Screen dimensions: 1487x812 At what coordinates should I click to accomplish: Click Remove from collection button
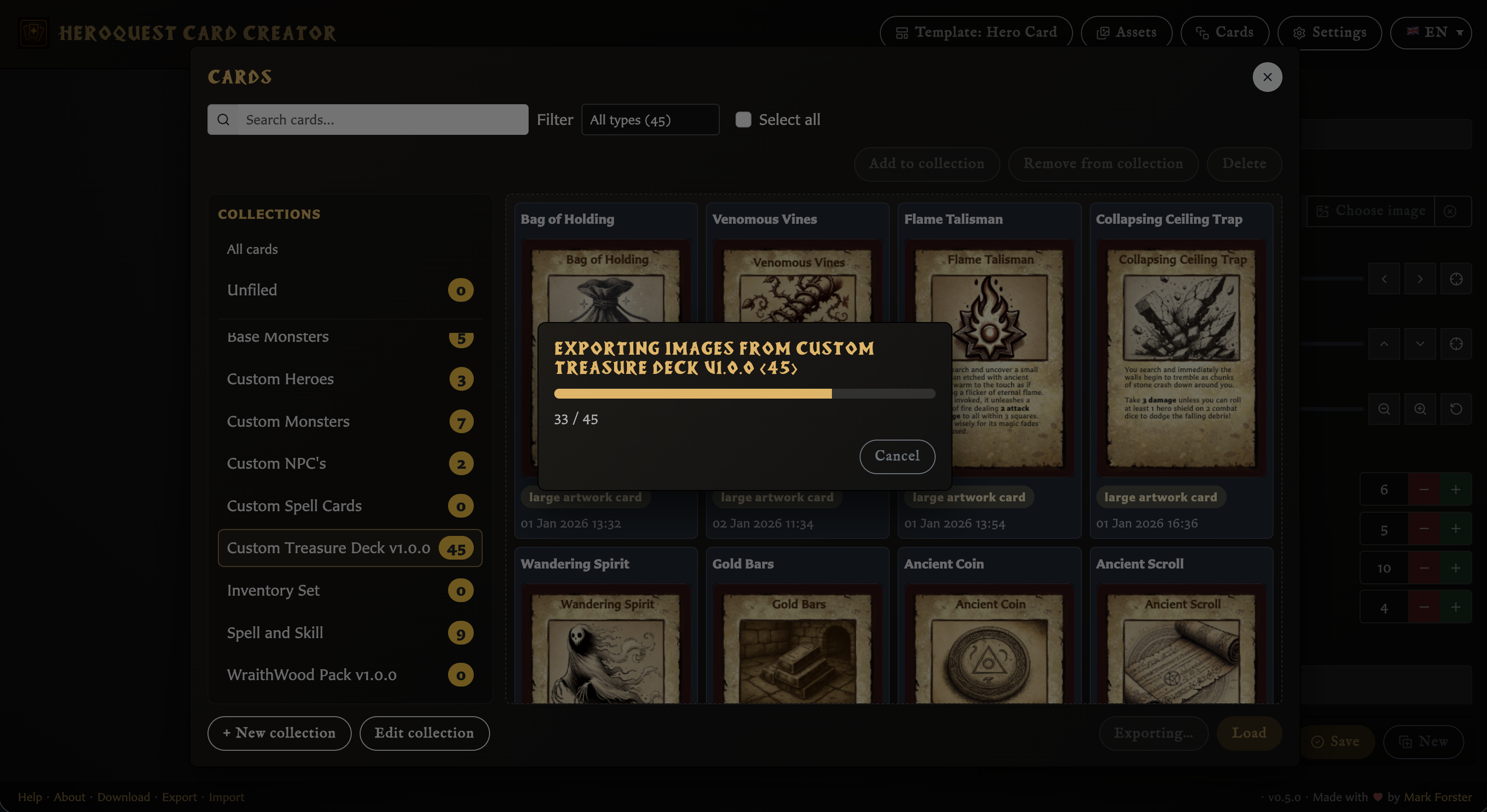[1103, 164]
